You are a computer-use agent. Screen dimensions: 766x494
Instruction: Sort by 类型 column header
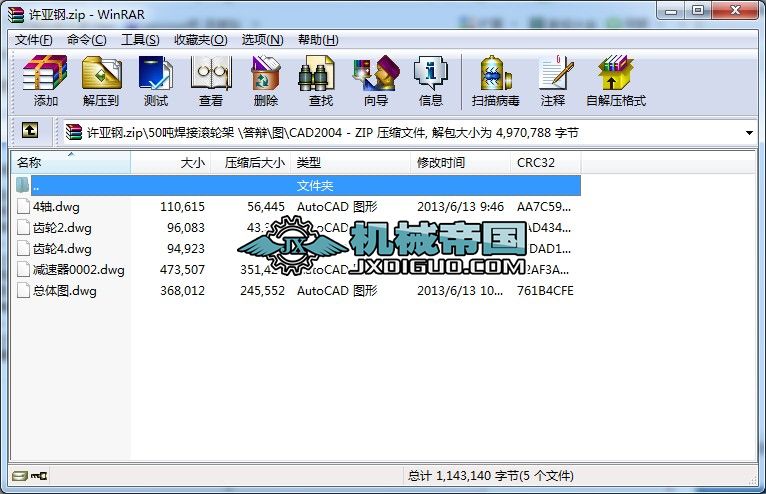point(350,163)
